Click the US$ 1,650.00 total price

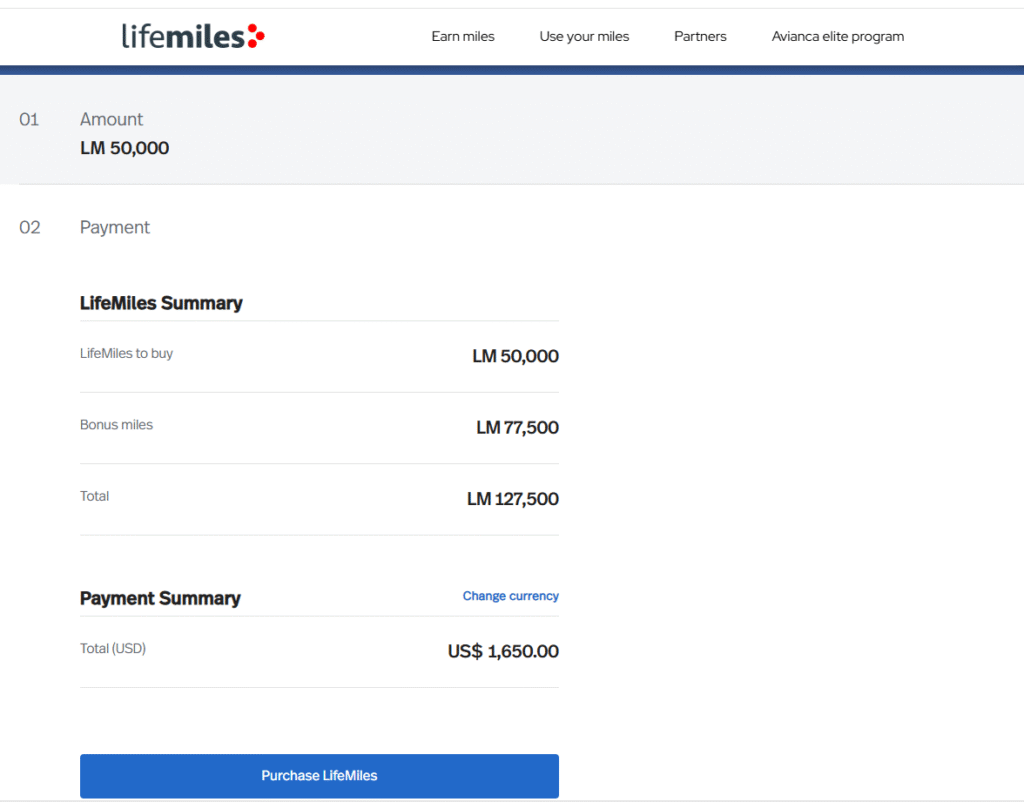pyautogui.click(x=503, y=652)
